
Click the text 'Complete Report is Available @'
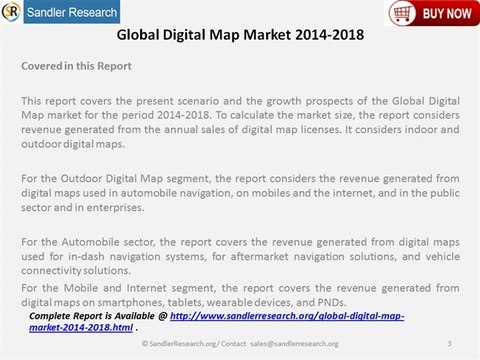tap(98, 316)
